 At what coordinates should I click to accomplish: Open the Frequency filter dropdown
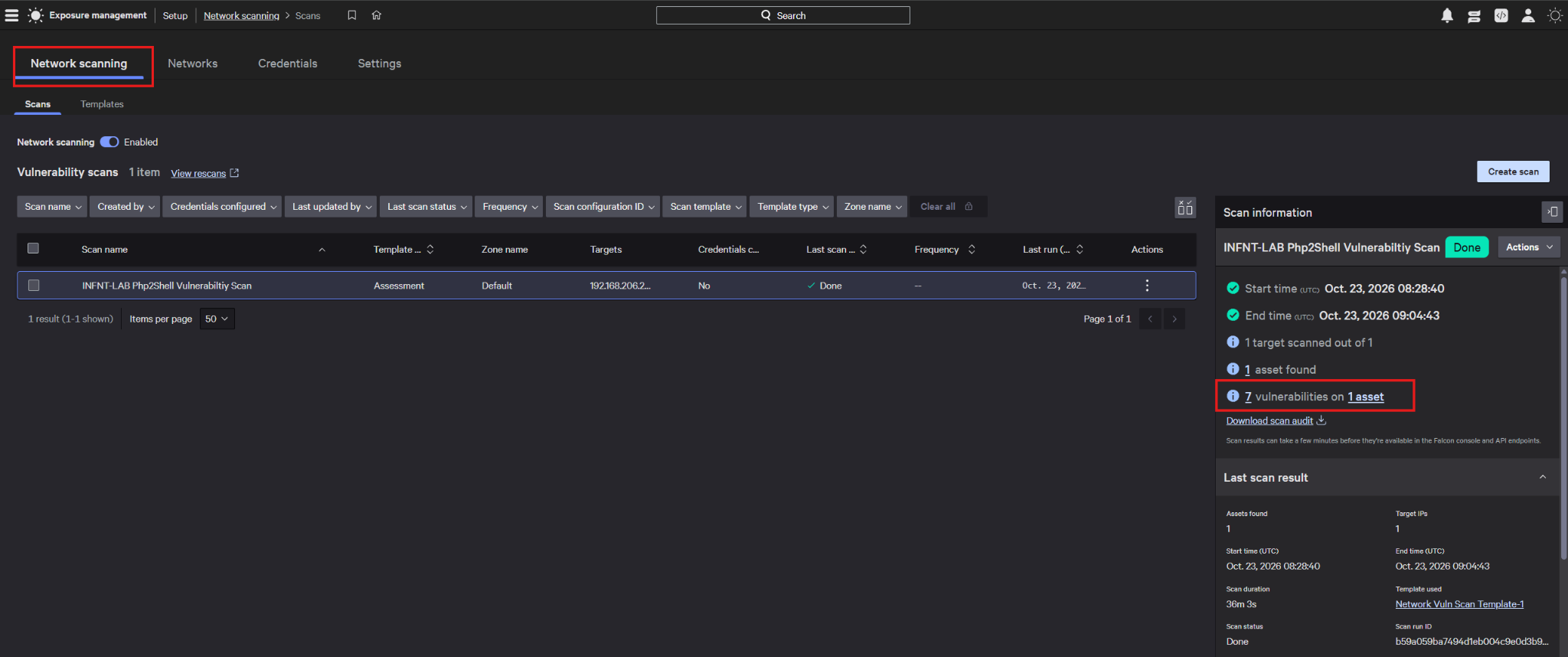pos(509,207)
